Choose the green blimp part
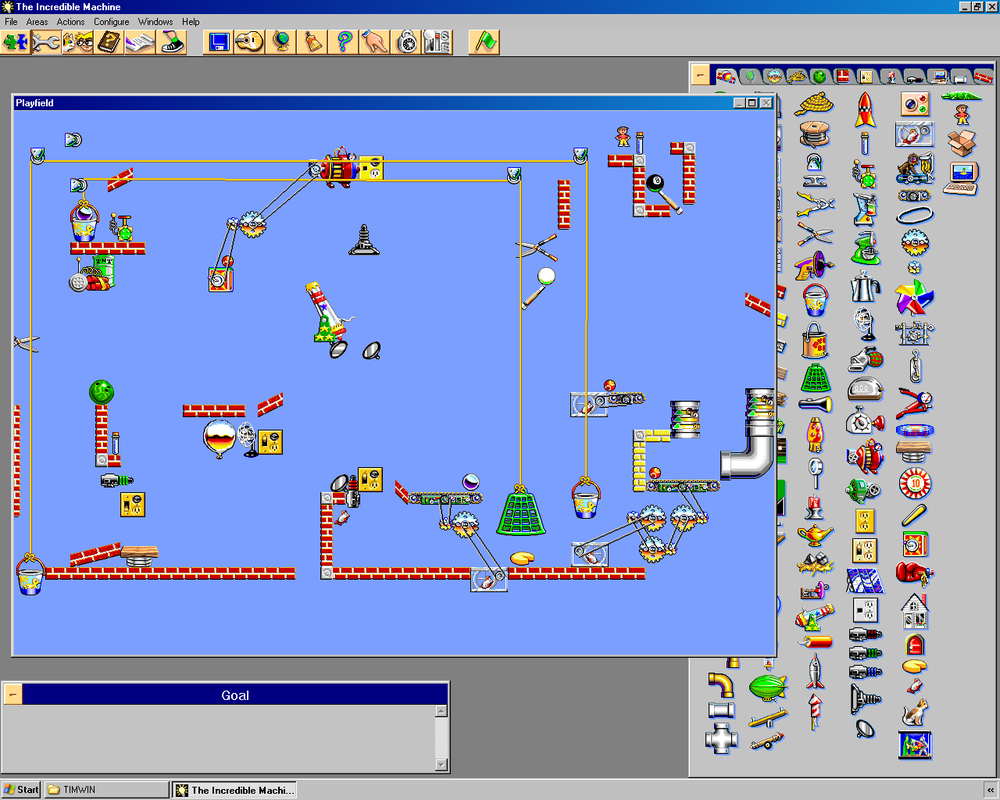Screen dimensions: 1000x800 click(x=767, y=686)
